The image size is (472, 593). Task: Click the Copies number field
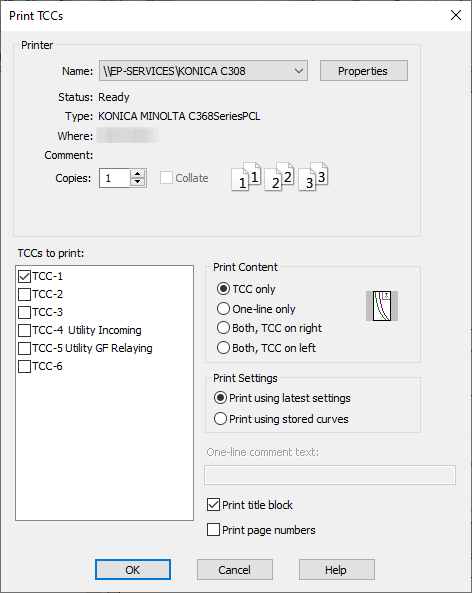[115, 178]
